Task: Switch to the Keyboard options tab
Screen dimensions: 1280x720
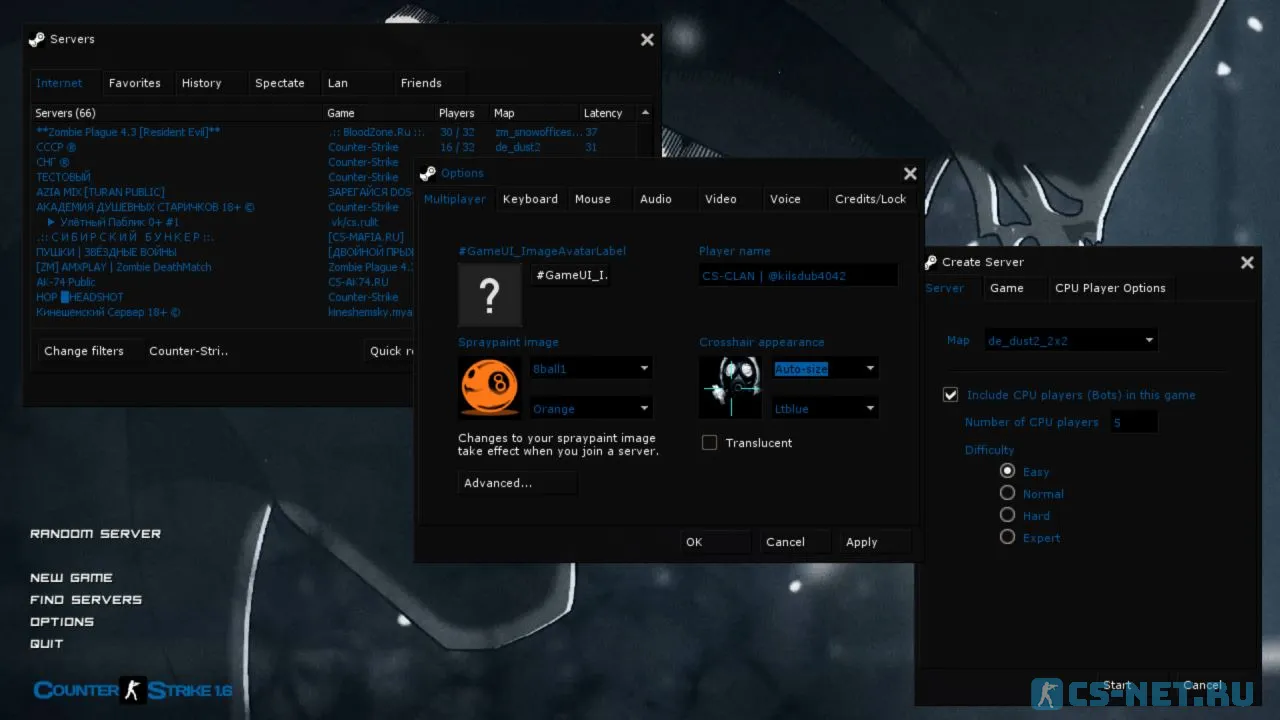Action: [x=530, y=199]
